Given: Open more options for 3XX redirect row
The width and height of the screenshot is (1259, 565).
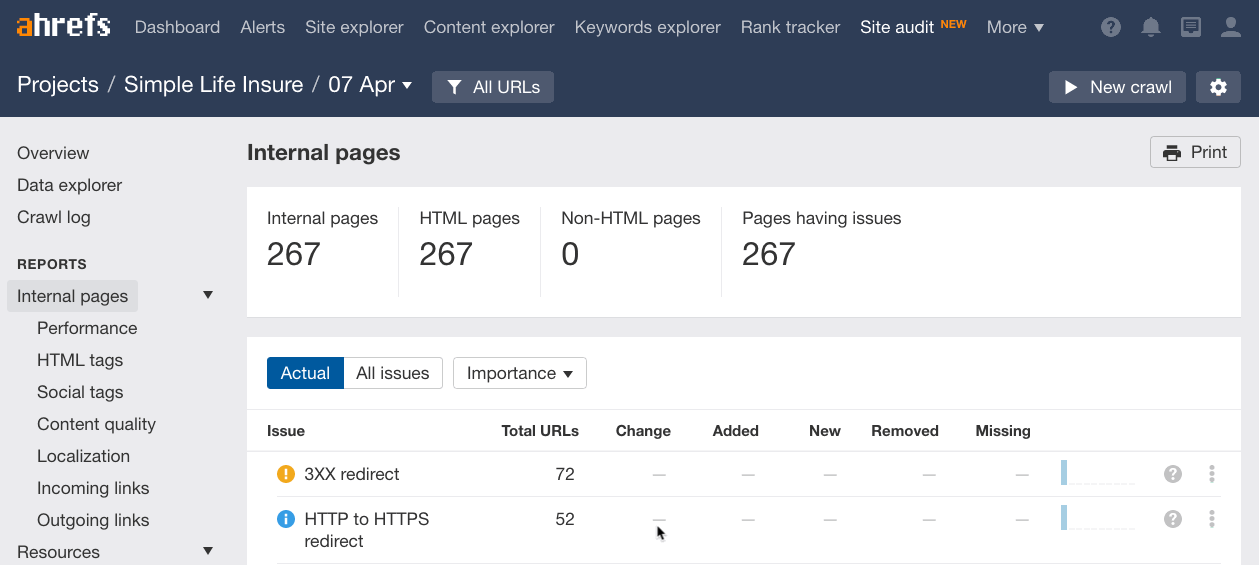Looking at the screenshot, I should (x=1212, y=474).
